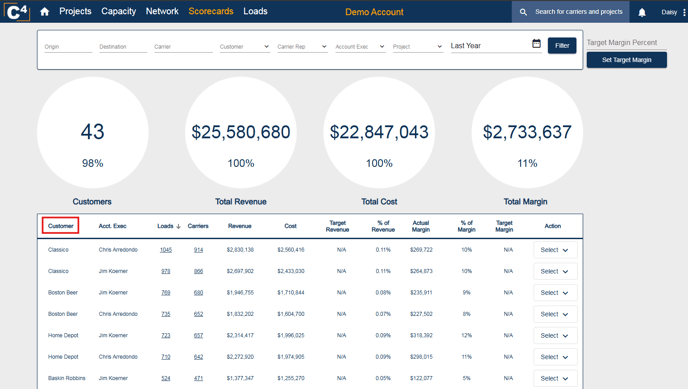Open the 642 carriers link
This screenshot has width=688, height=389.
click(198, 357)
